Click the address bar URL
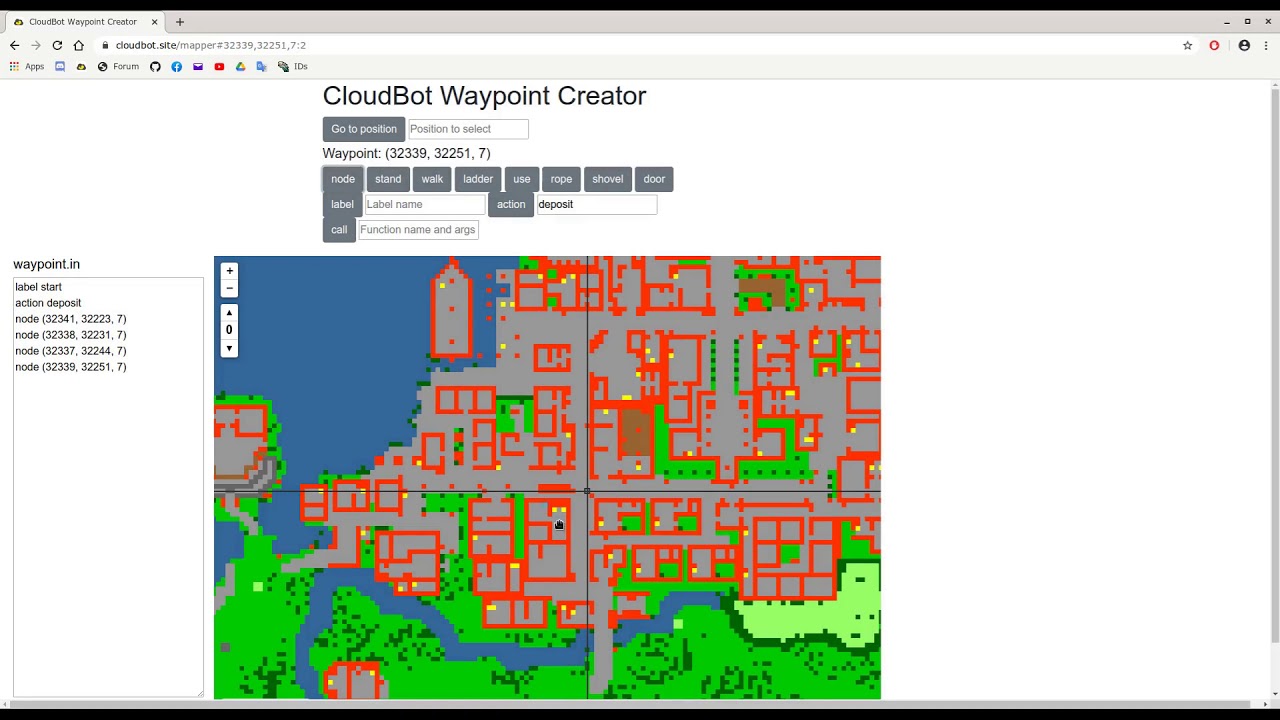Screen dimensions: 1280x720 pyautogui.click(x=210, y=45)
